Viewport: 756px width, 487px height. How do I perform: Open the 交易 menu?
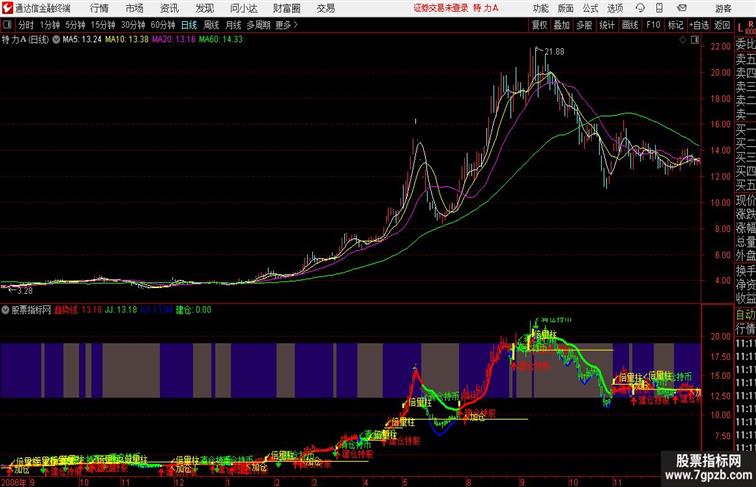pos(326,8)
